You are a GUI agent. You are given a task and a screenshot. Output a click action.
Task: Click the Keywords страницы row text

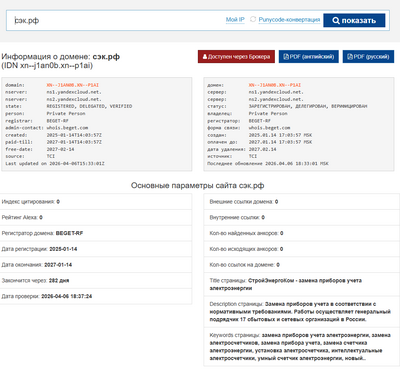pos(300,347)
